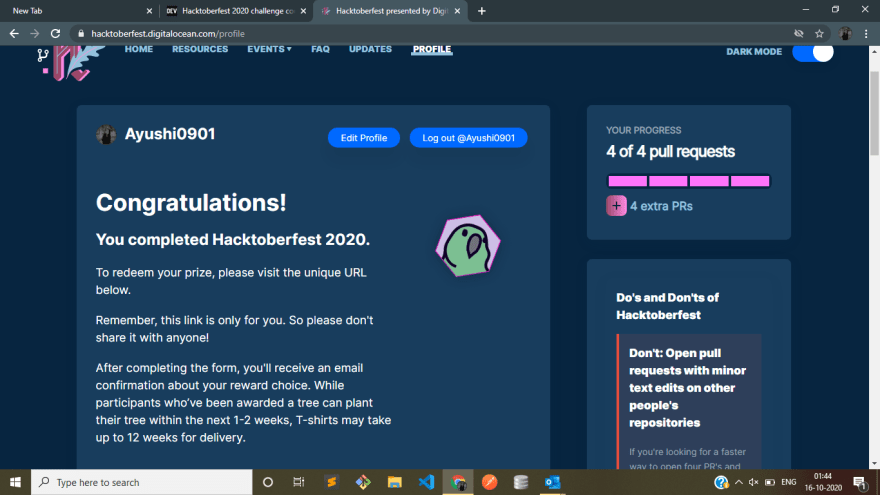
Task: View site lock information icon
Action: pyautogui.click(x=81, y=34)
